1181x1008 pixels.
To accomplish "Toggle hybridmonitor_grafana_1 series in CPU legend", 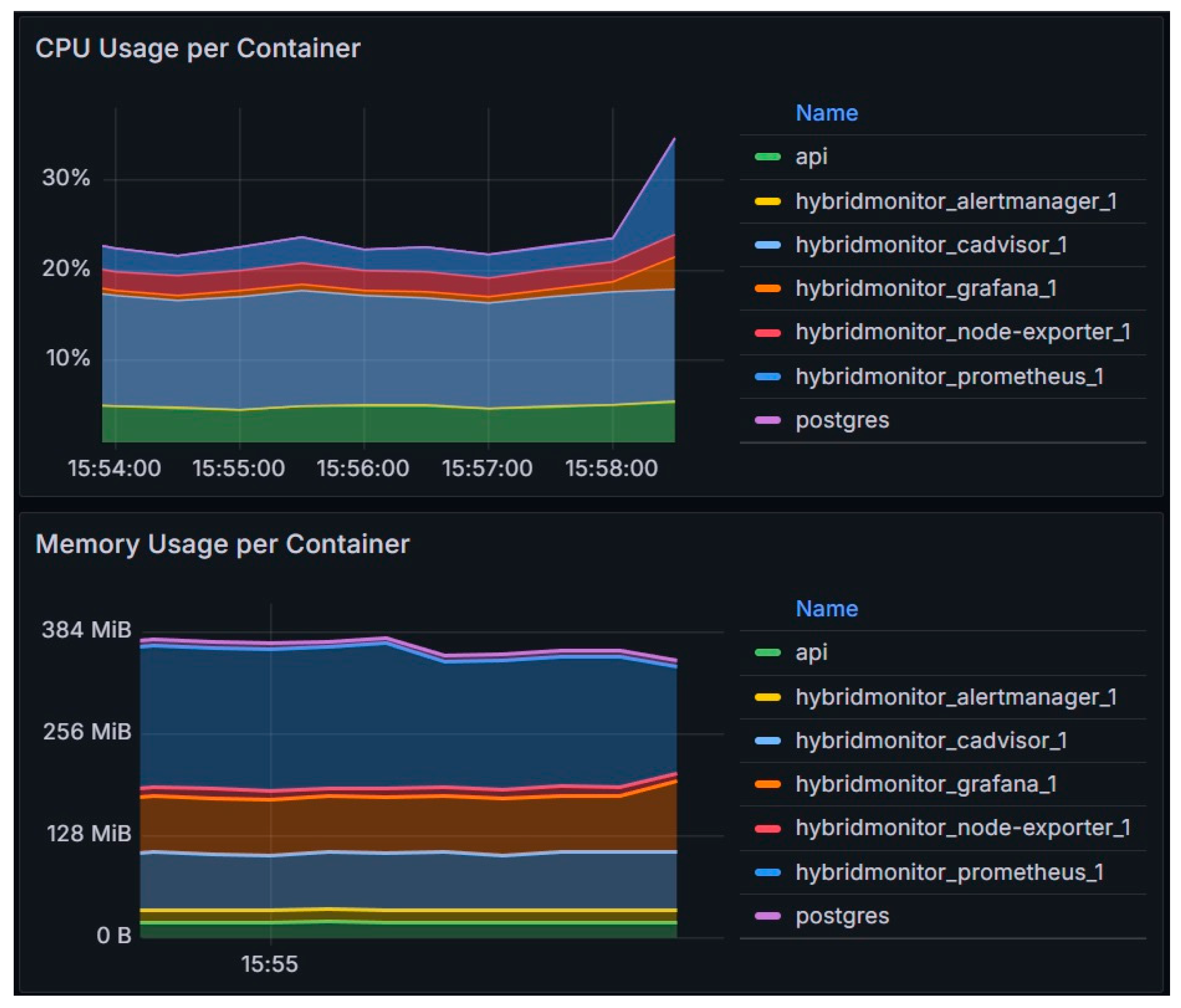I will [x=926, y=289].
